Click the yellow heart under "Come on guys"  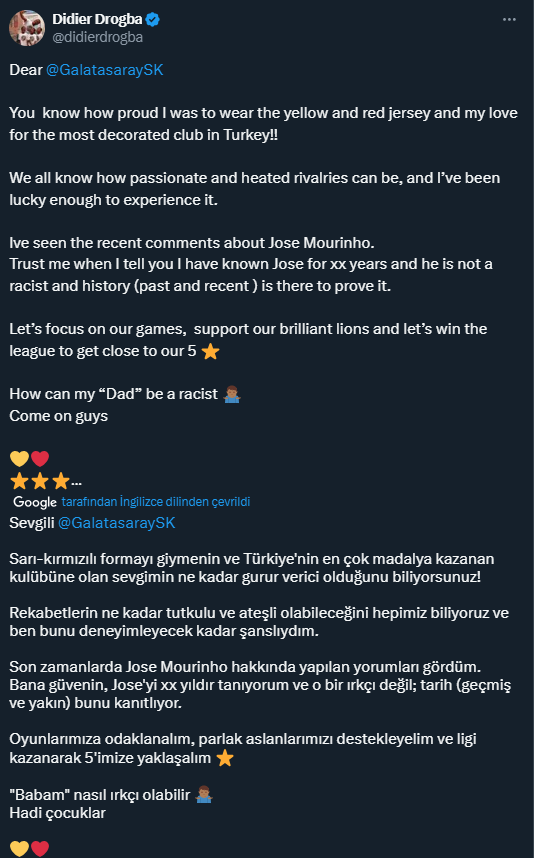coord(19,459)
